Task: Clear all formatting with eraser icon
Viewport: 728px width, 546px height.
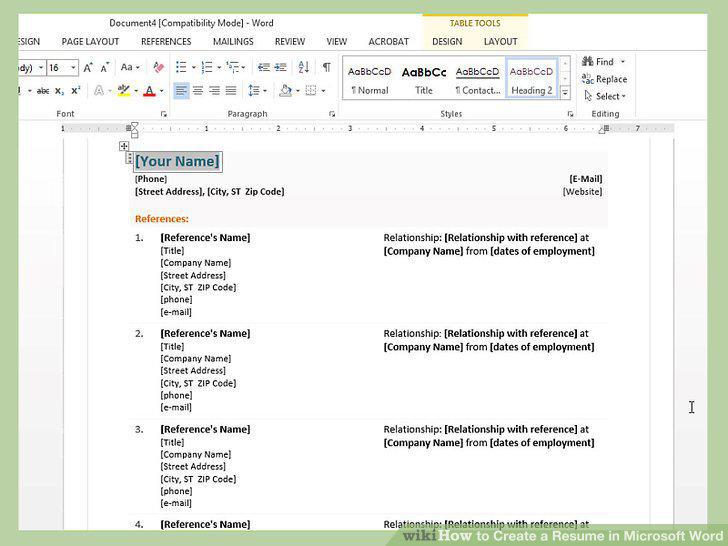Action: click(x=158, y=67)
